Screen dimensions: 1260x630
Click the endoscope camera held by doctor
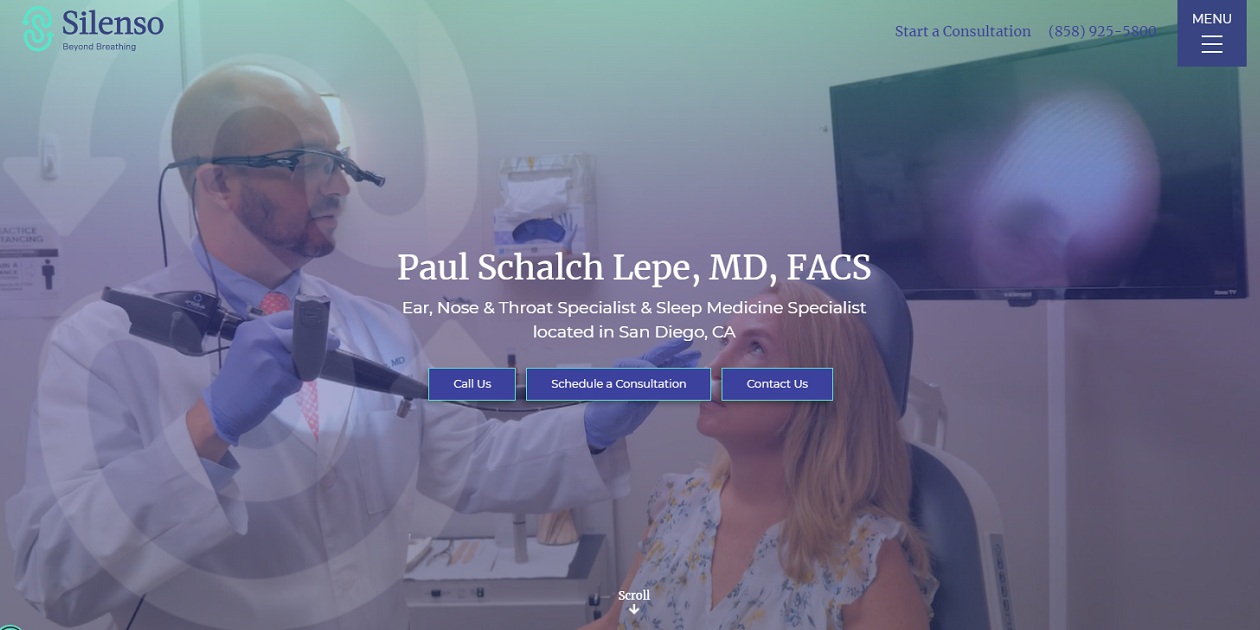point(300,335)
